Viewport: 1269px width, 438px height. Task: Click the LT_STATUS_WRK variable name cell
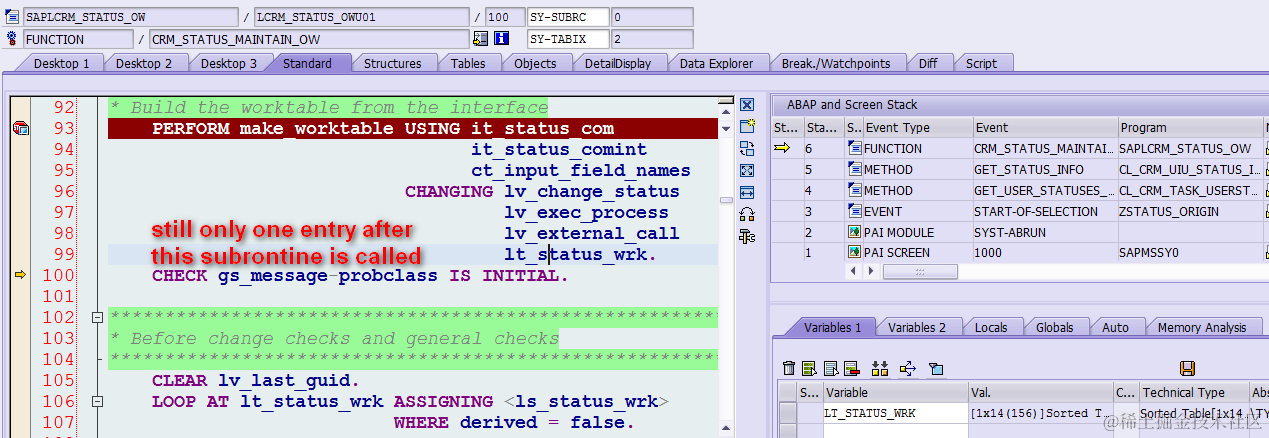click(894, 413)
